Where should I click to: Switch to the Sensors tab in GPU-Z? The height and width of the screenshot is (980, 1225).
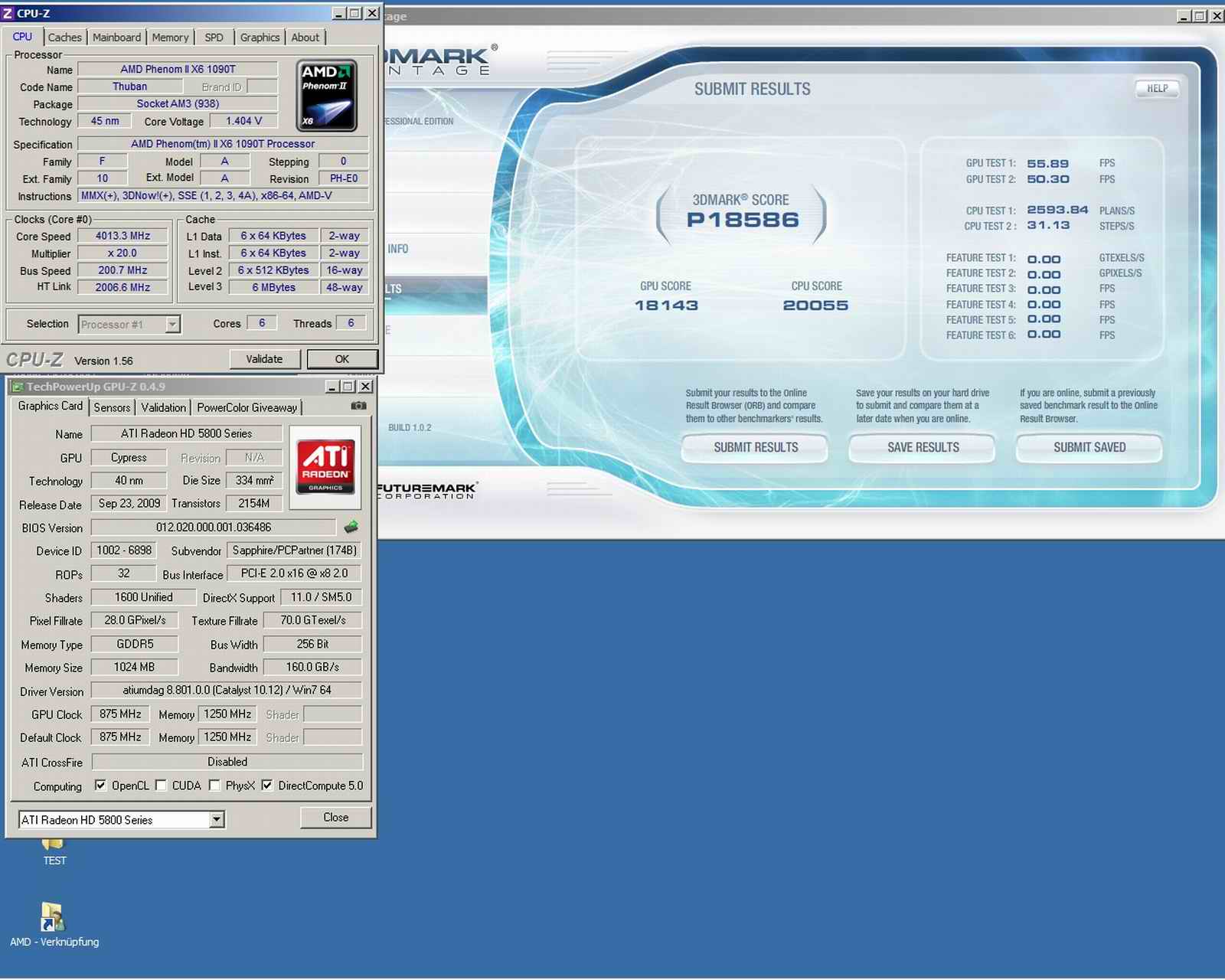click(112, 408)
